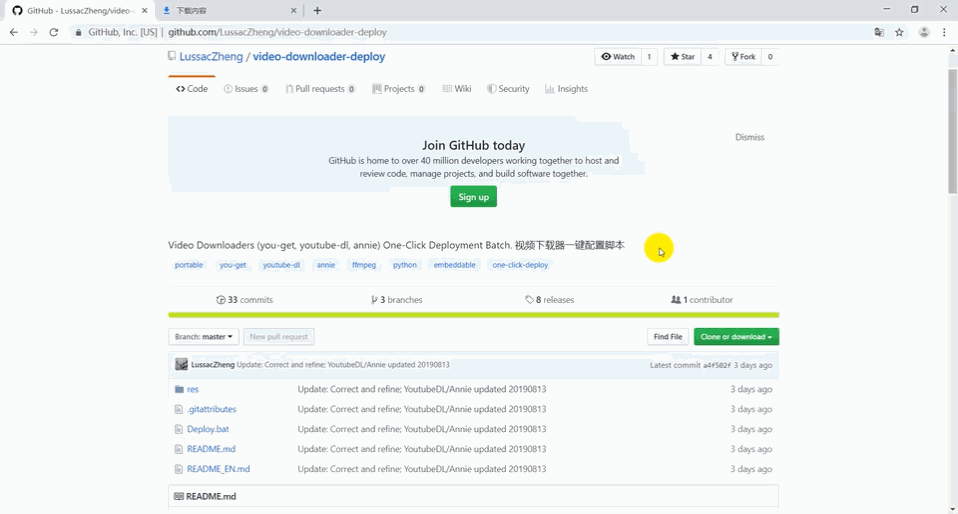958x514 pixels.
Task: Click the Deploy.bat file icon
Action: [x=179, y=429]
